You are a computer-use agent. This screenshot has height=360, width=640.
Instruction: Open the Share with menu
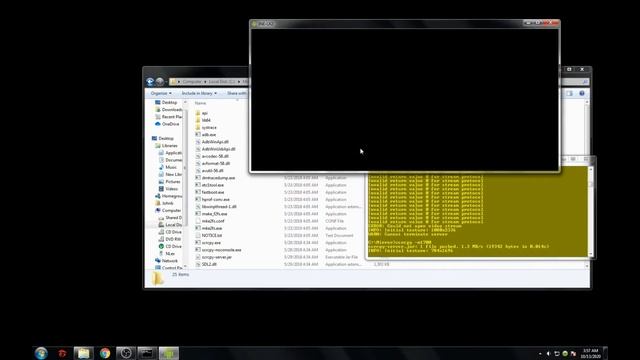(x=237, y=93)
